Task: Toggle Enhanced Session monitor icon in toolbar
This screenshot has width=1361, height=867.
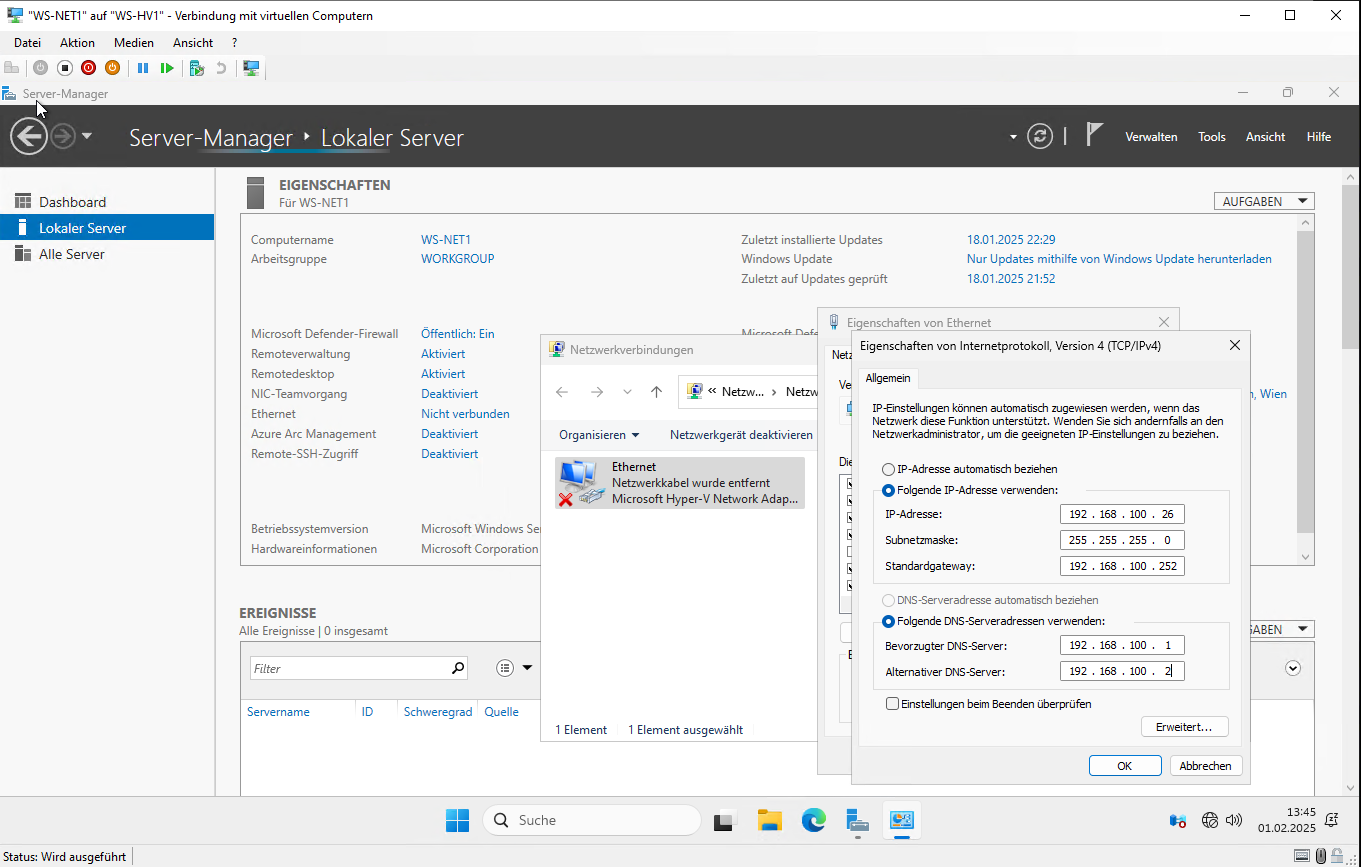Action: pyautogui.click(x=252, y=68)
